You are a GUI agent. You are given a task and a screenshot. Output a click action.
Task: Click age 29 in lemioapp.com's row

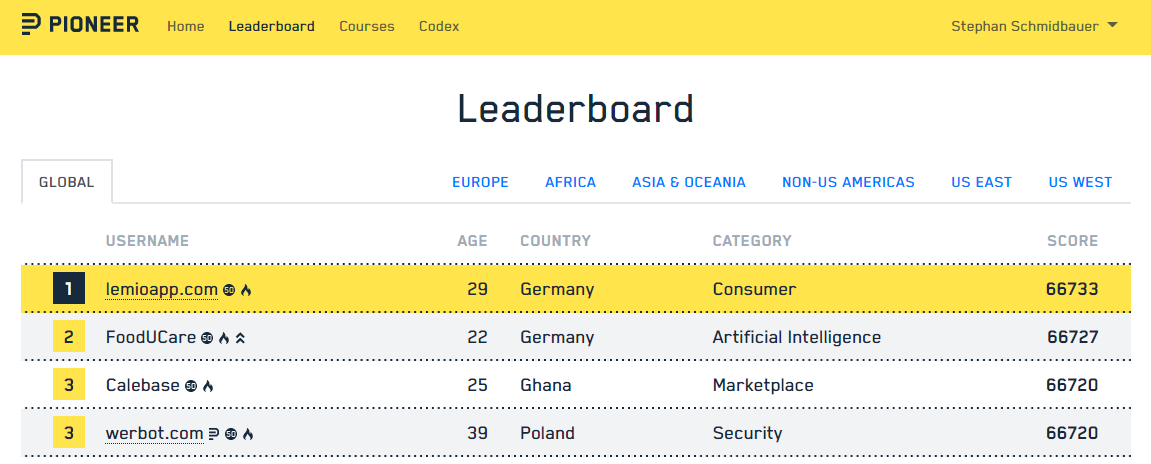pyautogui.click(x=477, y=289)
